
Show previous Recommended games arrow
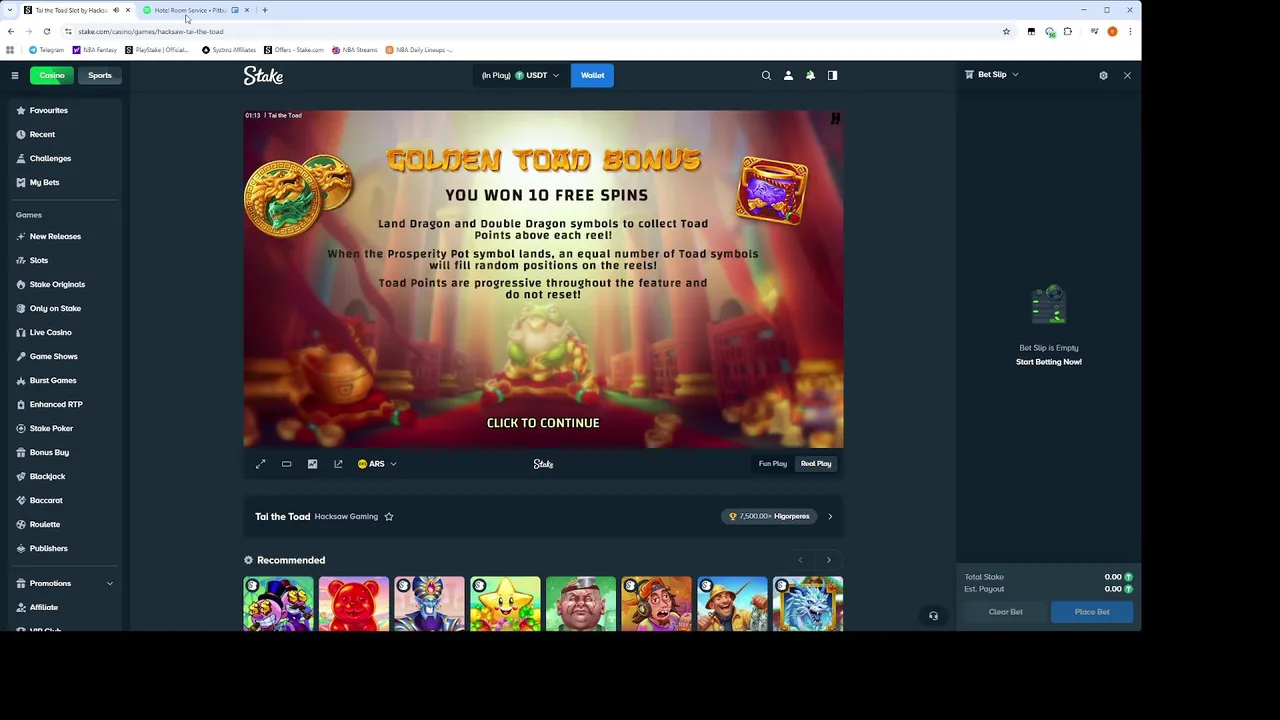(x=800, y=560)
